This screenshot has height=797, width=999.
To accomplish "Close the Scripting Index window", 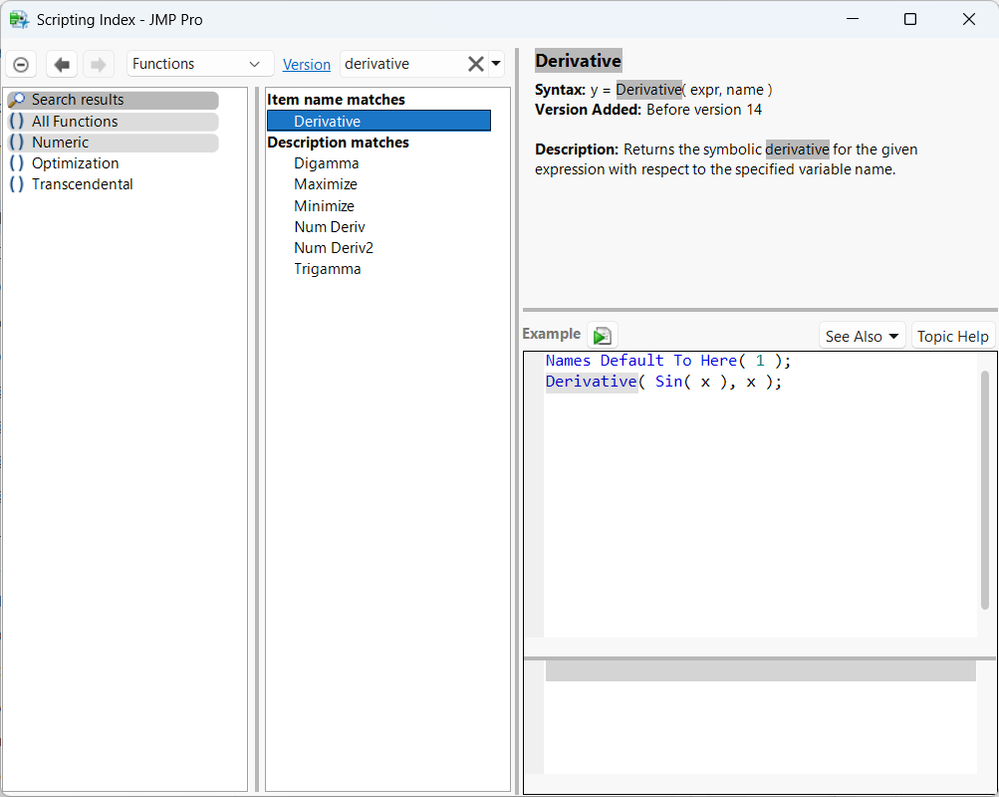I will tap(968, 19).
